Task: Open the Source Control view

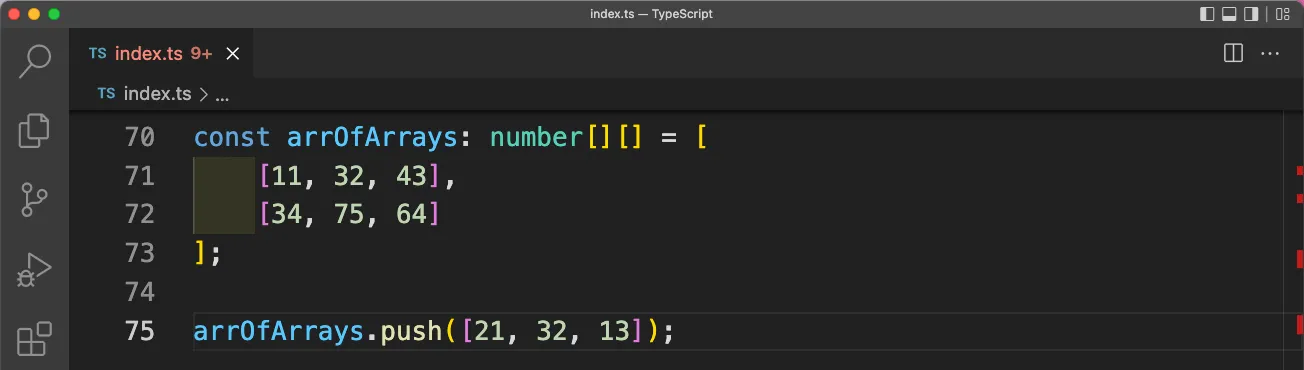Action: (34, 200)
